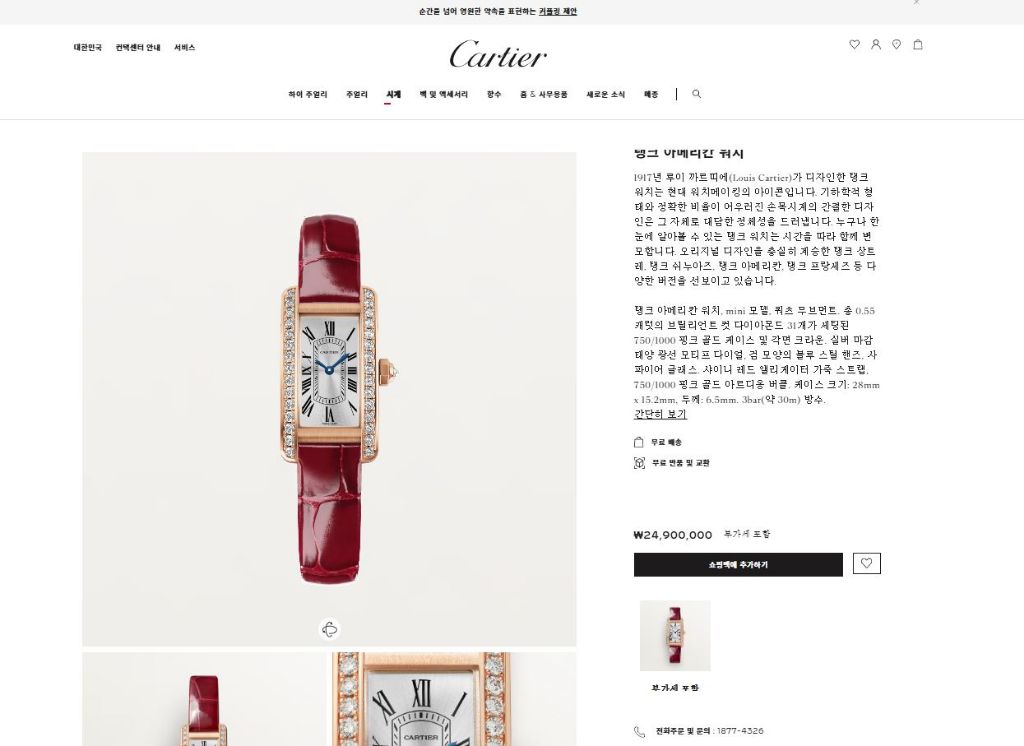Open the shopping bag icon in header
This screenshot has height=746, width=1024.
pyautogui.click(x=918, y=44)
